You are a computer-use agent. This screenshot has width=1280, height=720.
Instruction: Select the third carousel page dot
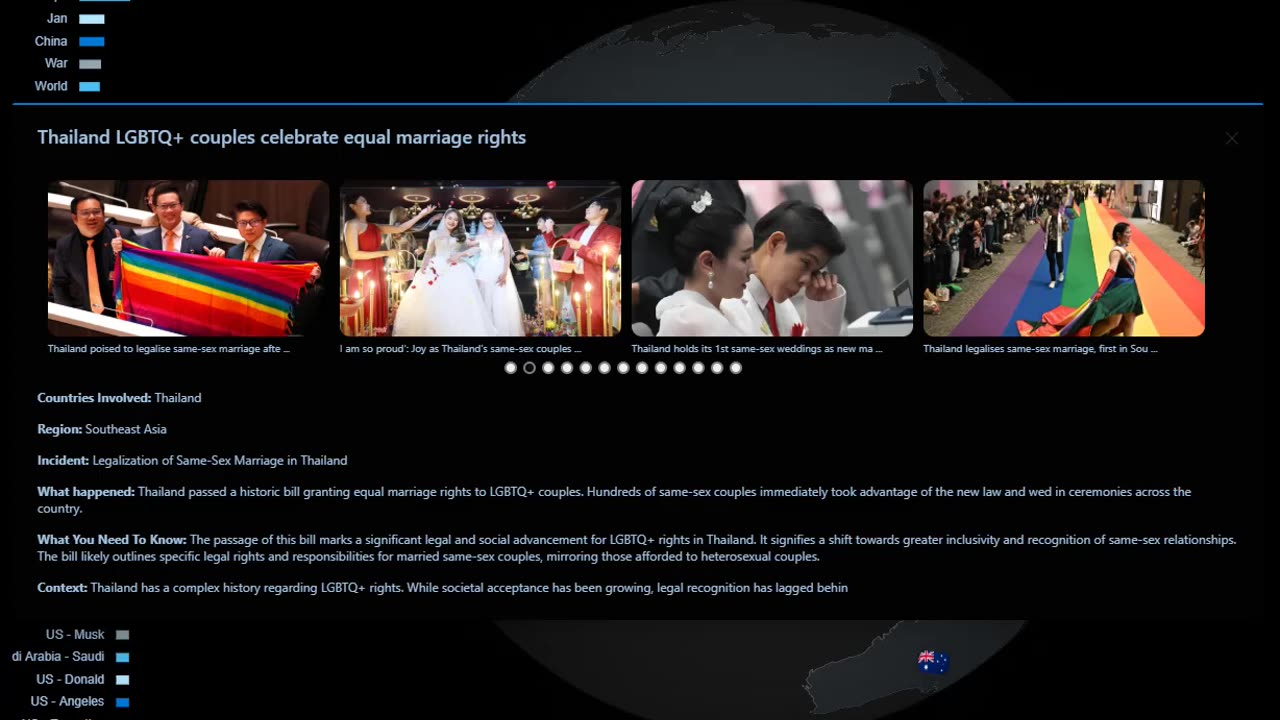pos(548,368)
